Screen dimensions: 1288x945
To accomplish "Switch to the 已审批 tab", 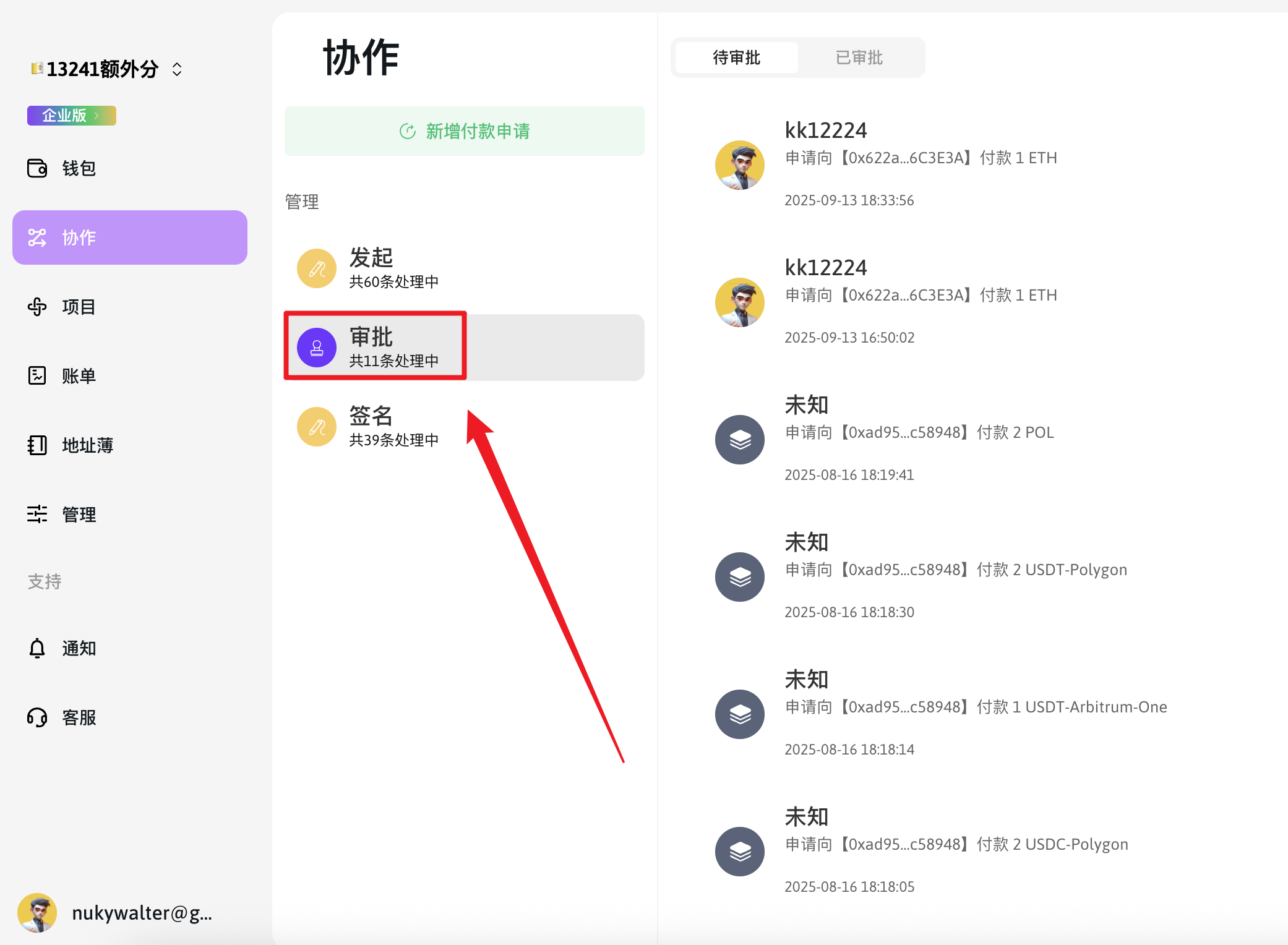I will pos(859,58).
